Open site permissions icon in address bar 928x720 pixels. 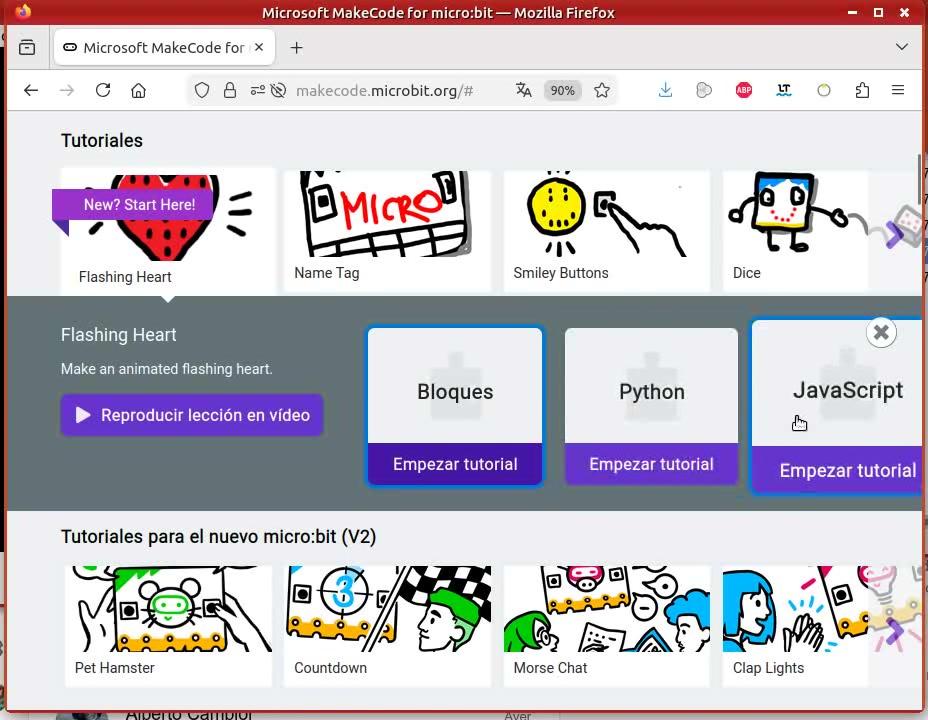point(257,90)
